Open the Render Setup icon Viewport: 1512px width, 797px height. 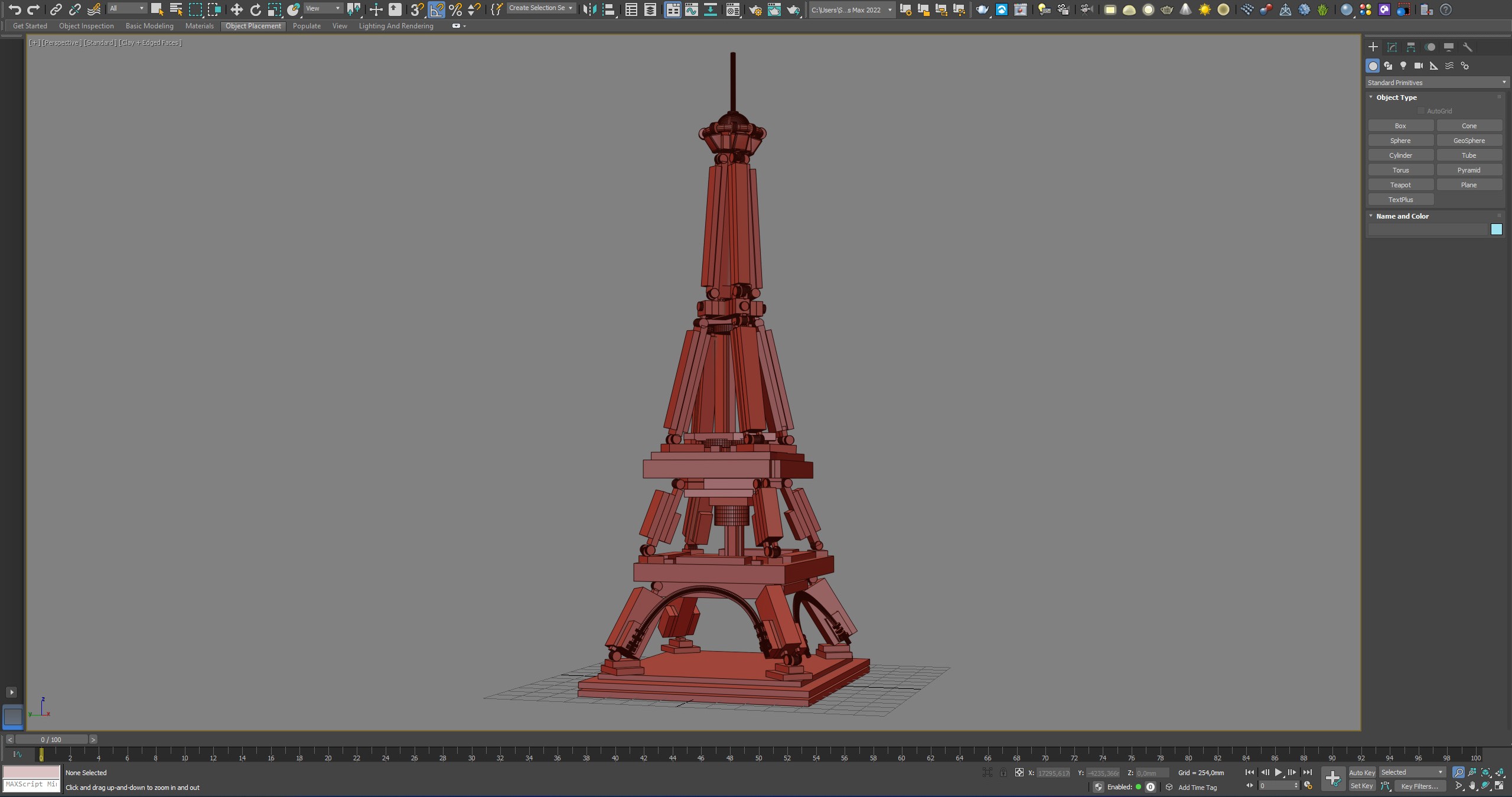pos(755,9)
